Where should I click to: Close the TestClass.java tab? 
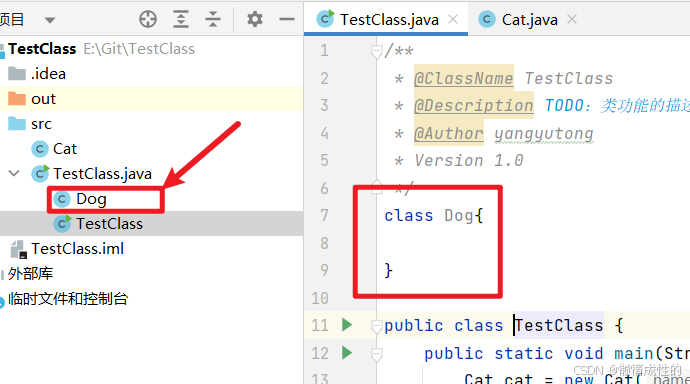(x=453, y=19)
